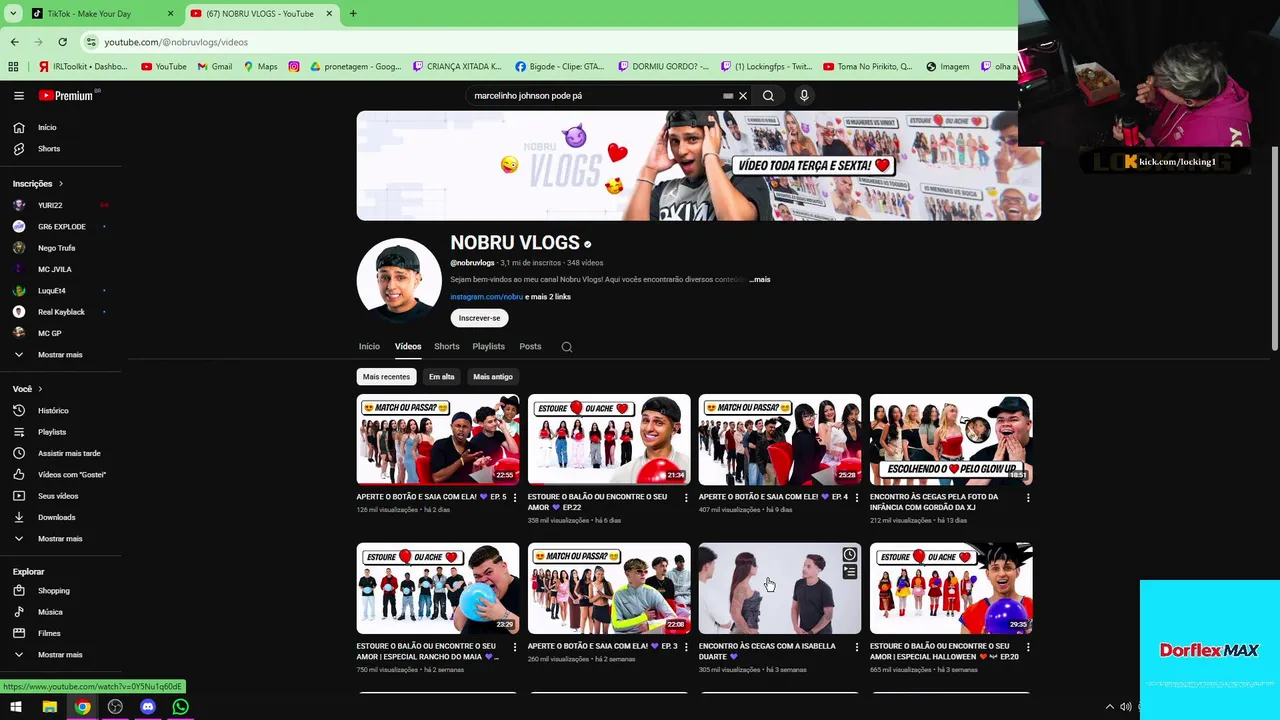Run search with magnifier button
1280x720 pixels.
point(768,96)
